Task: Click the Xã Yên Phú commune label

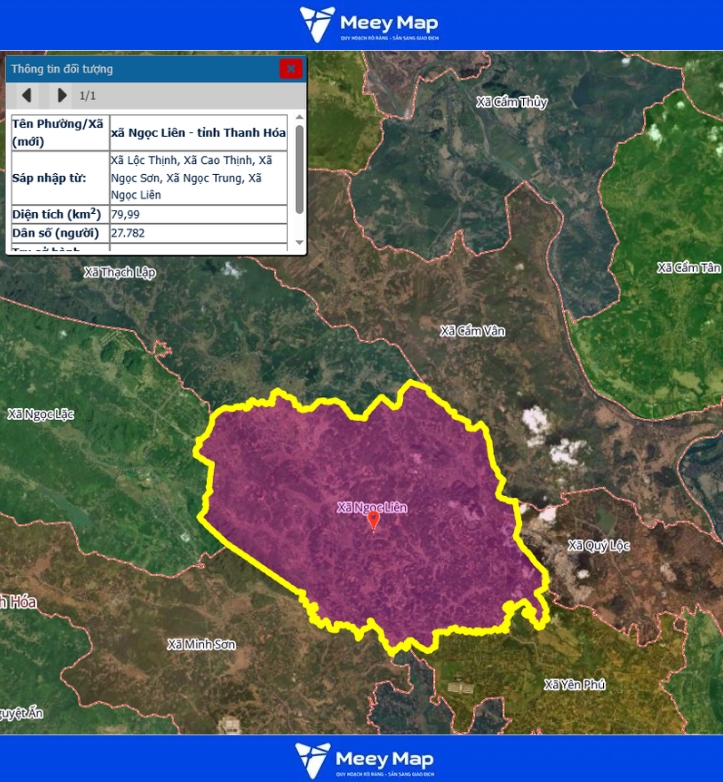Action: coord(575,684)
